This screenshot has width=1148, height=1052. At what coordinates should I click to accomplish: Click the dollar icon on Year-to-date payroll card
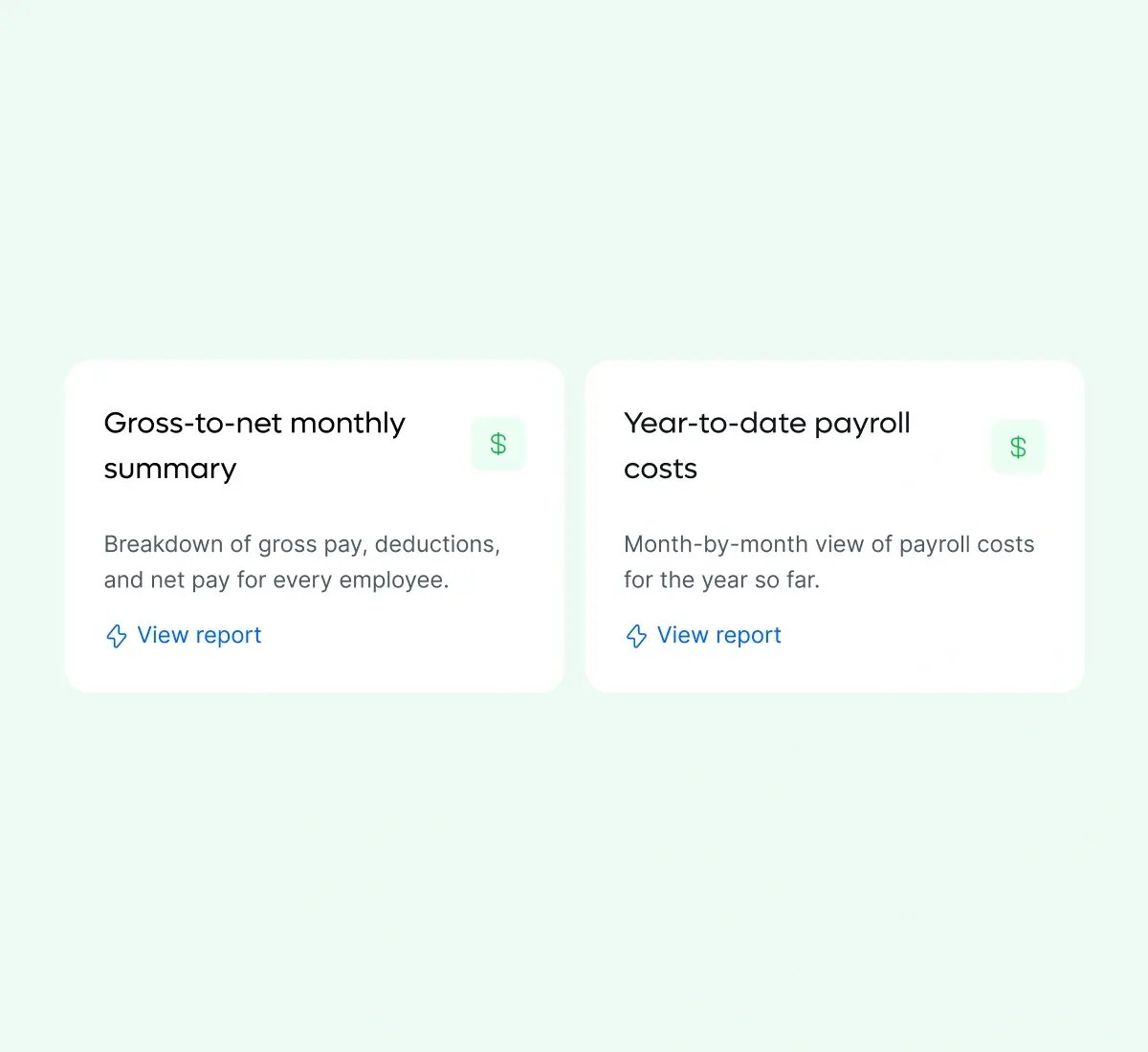(1018, 447)
